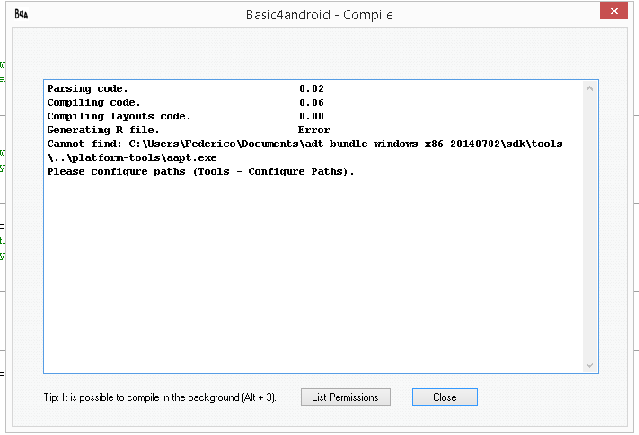The height and width of the screenshot is (435, 639).
Task: Click the 'Cannot find: C:\Users\Federico' path line
Action: (x=305, y=144)
